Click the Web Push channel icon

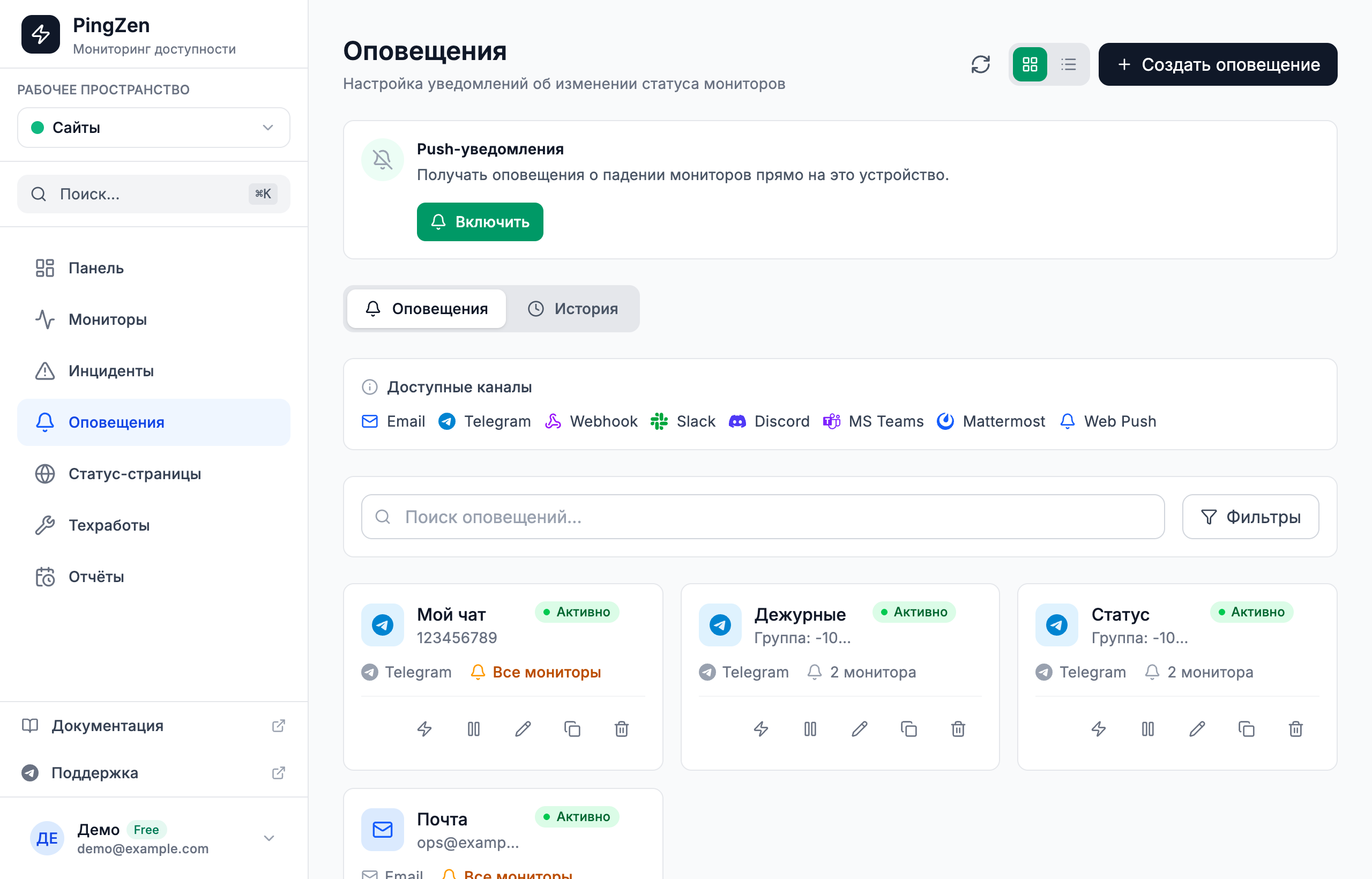pos(1067,421)
